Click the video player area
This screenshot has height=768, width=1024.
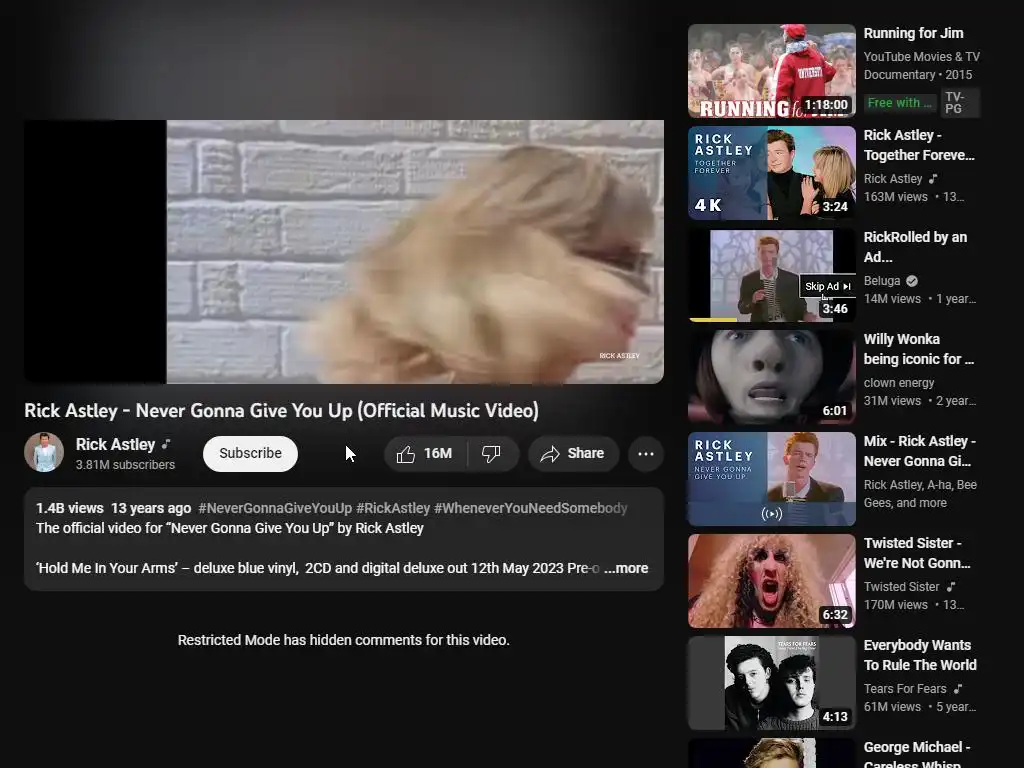pos(344,251)
